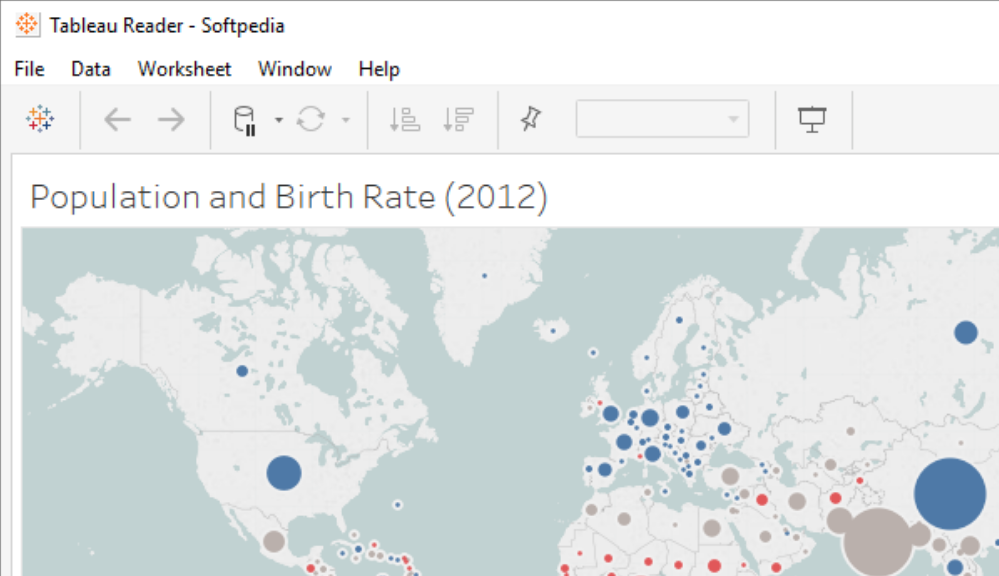This screenshot has height=576, width=999.
Task: Click the forward navigation arrow
Action: coord(172,118)
